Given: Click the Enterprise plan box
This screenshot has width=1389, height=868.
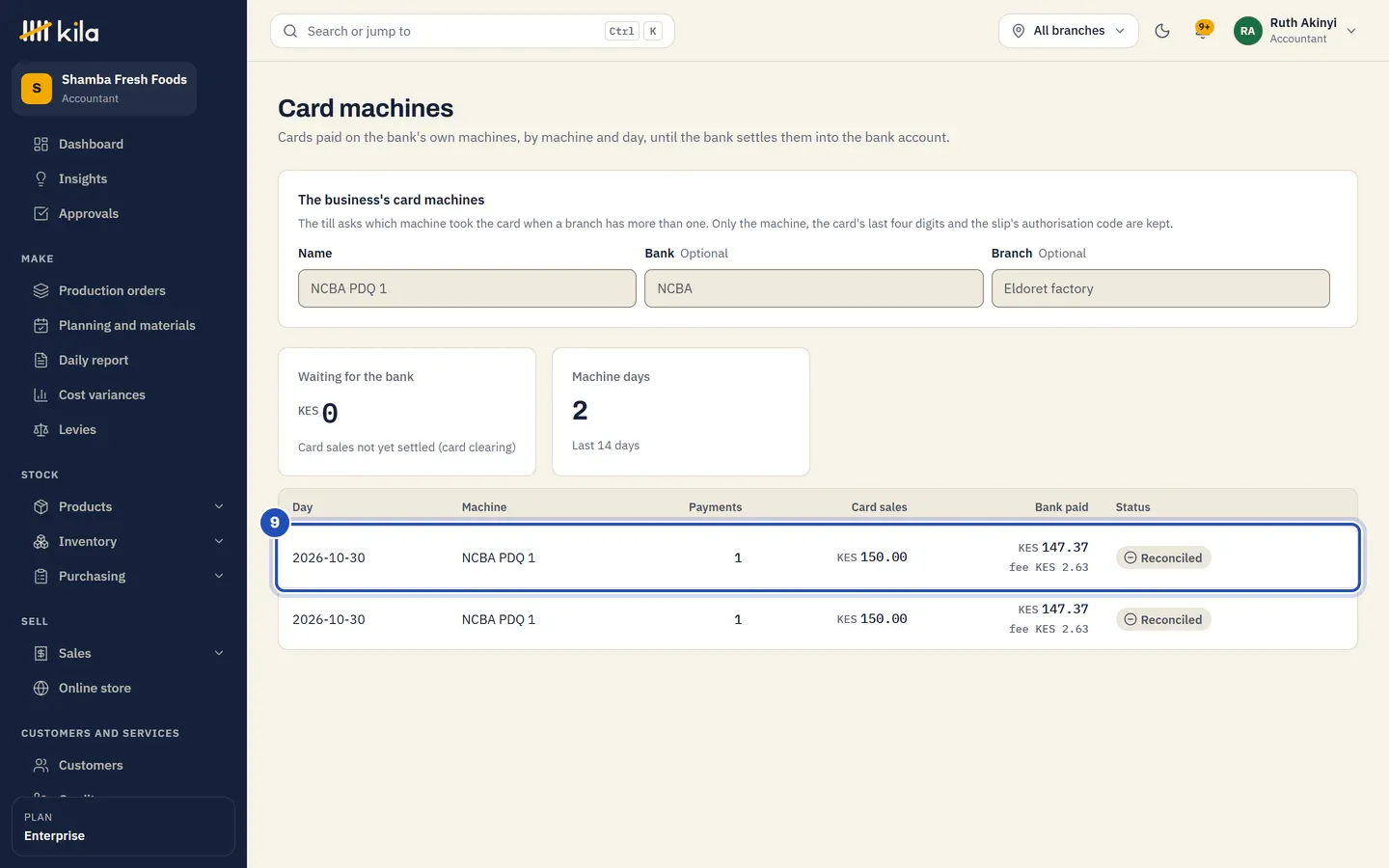Looking at the screenshot, I should (123, 827).
